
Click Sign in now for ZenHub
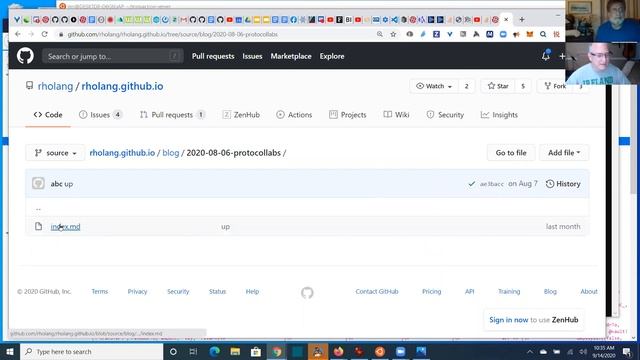(509, 320)
